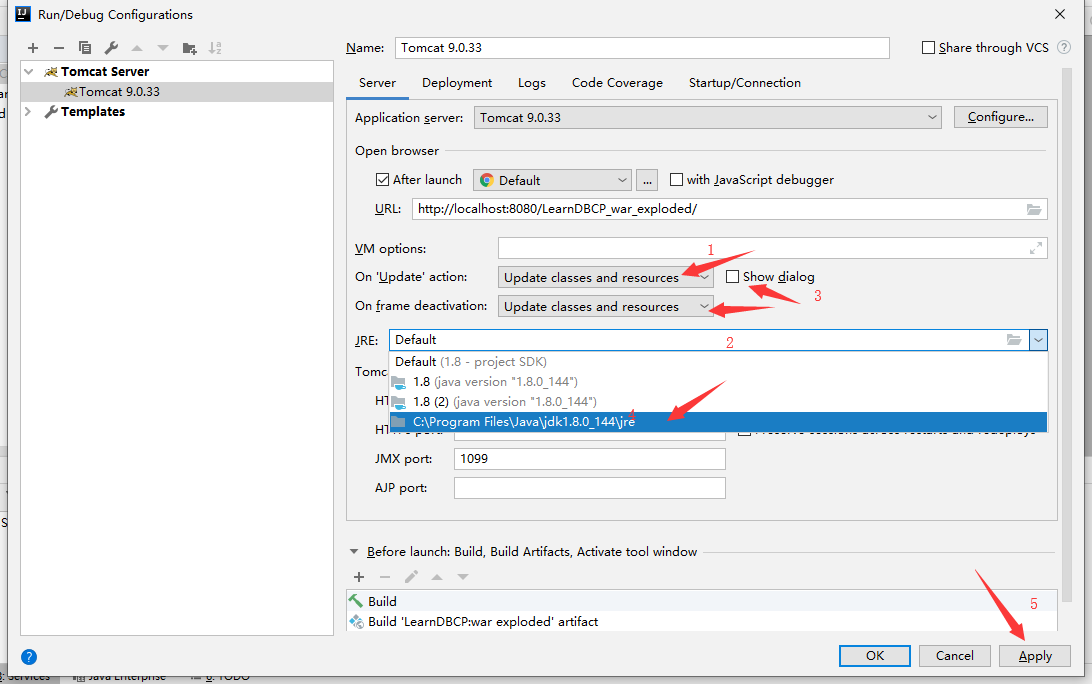
Task: Select Build 'LearnDBCP:war exploded' artifact row
Action: tap(701, 621)
